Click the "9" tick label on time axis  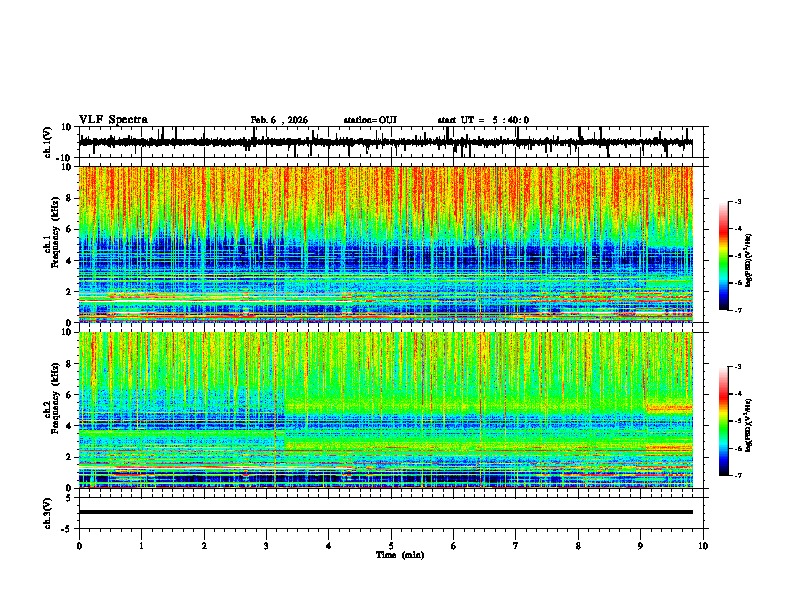pos(640,546)
